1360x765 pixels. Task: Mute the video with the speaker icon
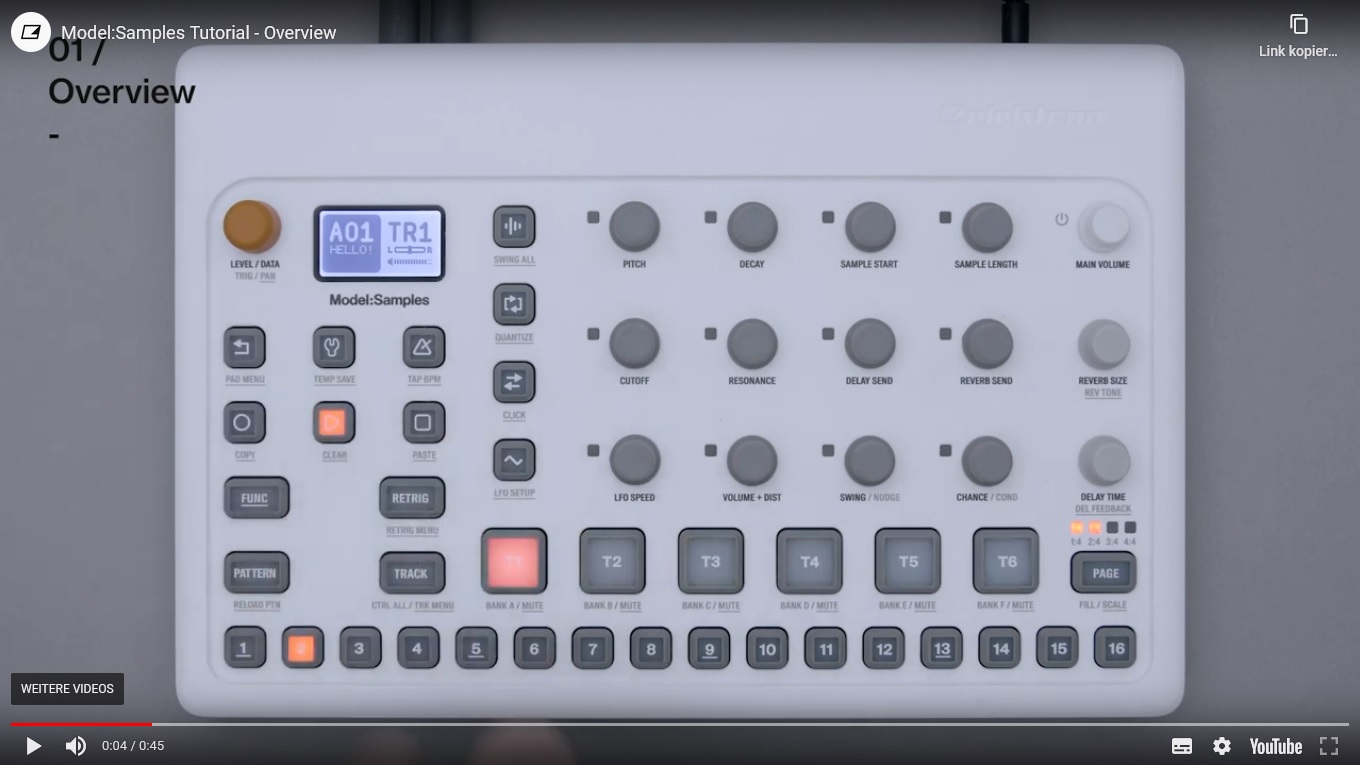coord(76,746)
